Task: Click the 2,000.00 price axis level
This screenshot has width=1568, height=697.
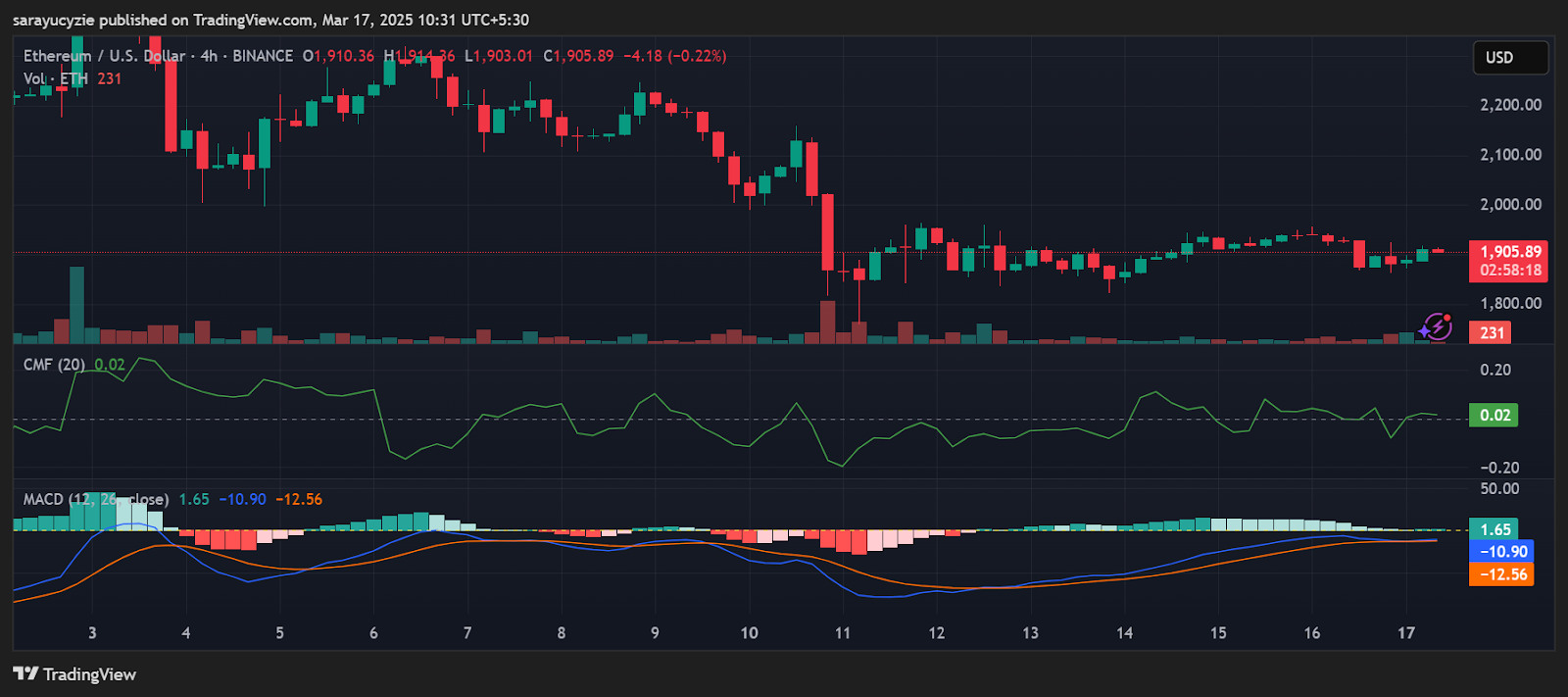Action: point(1510,205)
